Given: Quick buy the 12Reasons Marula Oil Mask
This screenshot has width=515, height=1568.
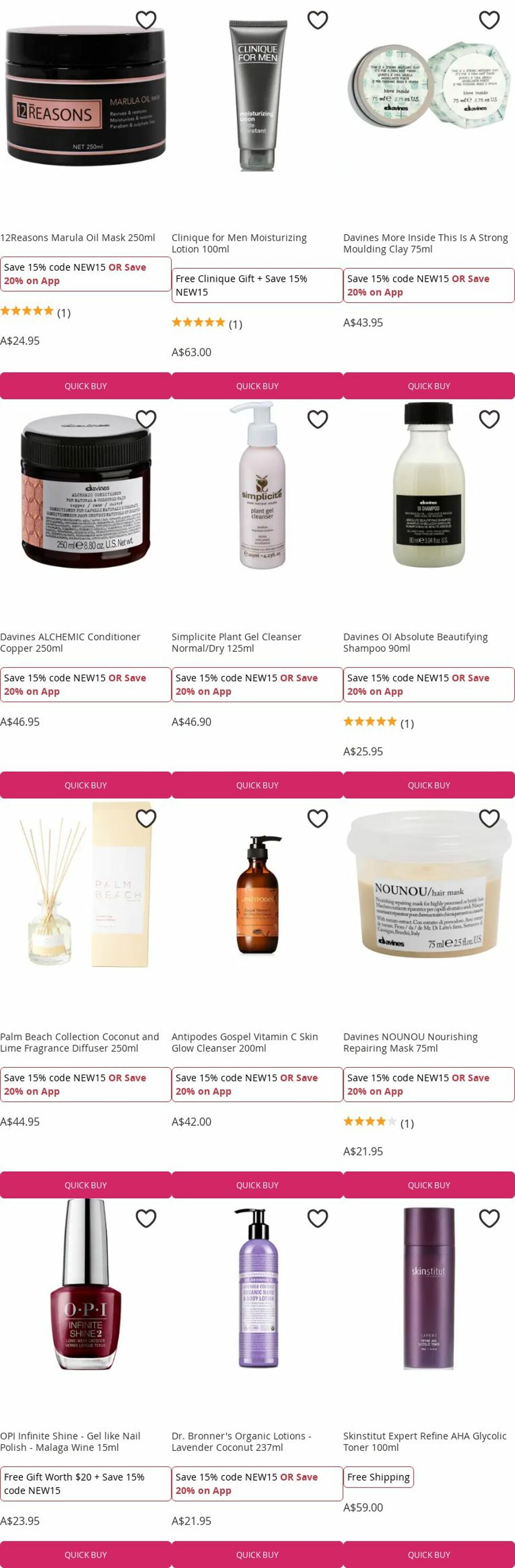Looking at the screenshot, I should (x=86, y=386).
